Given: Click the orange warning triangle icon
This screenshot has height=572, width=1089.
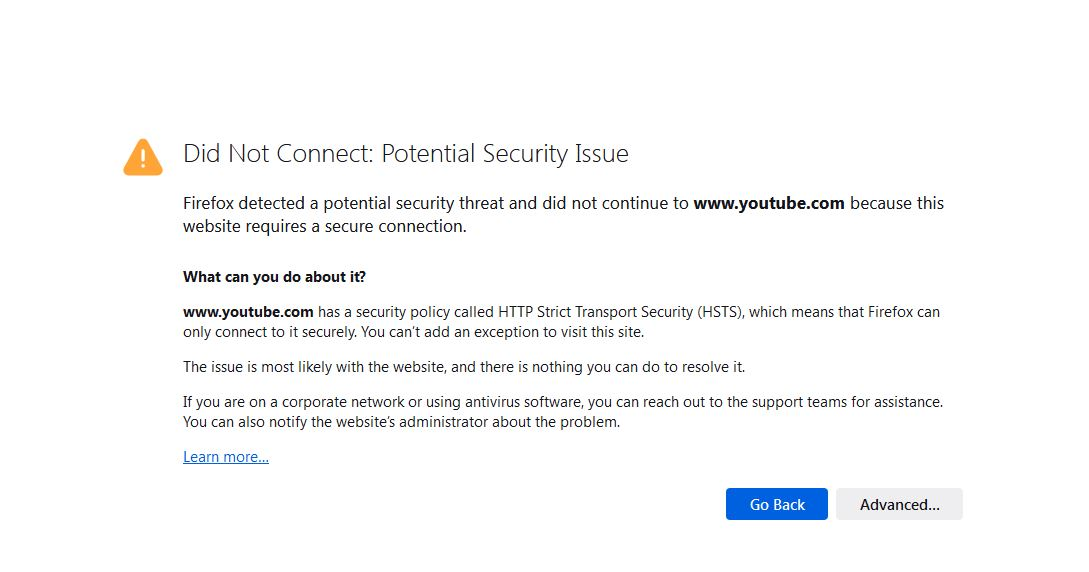Looking at the screenshot, I should tap(143, 157).
